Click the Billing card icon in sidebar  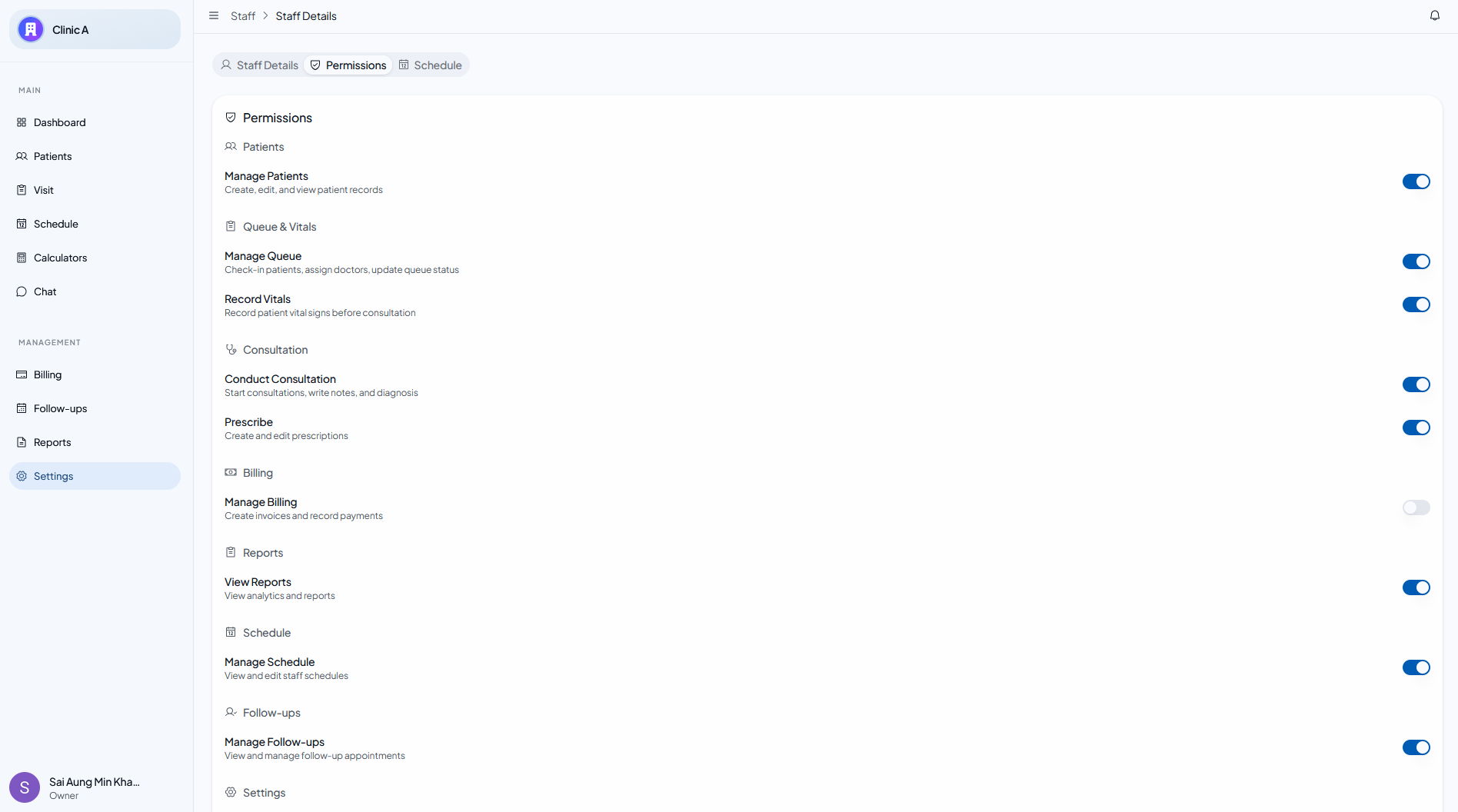click(x=22, y=374)
